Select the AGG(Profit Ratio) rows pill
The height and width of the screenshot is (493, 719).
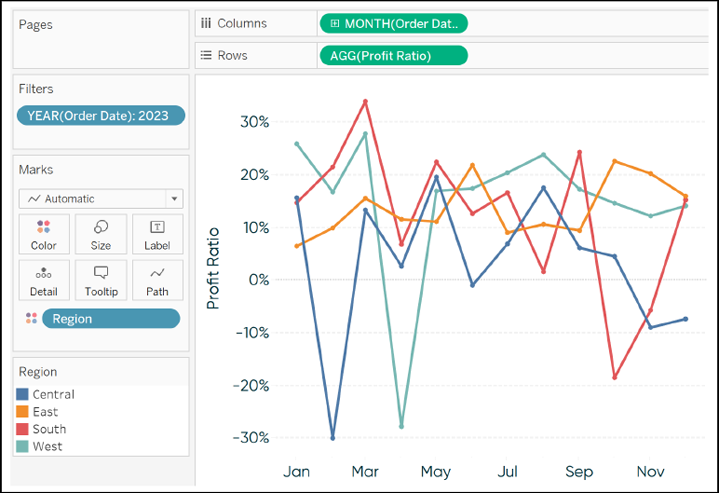[394, 55]
